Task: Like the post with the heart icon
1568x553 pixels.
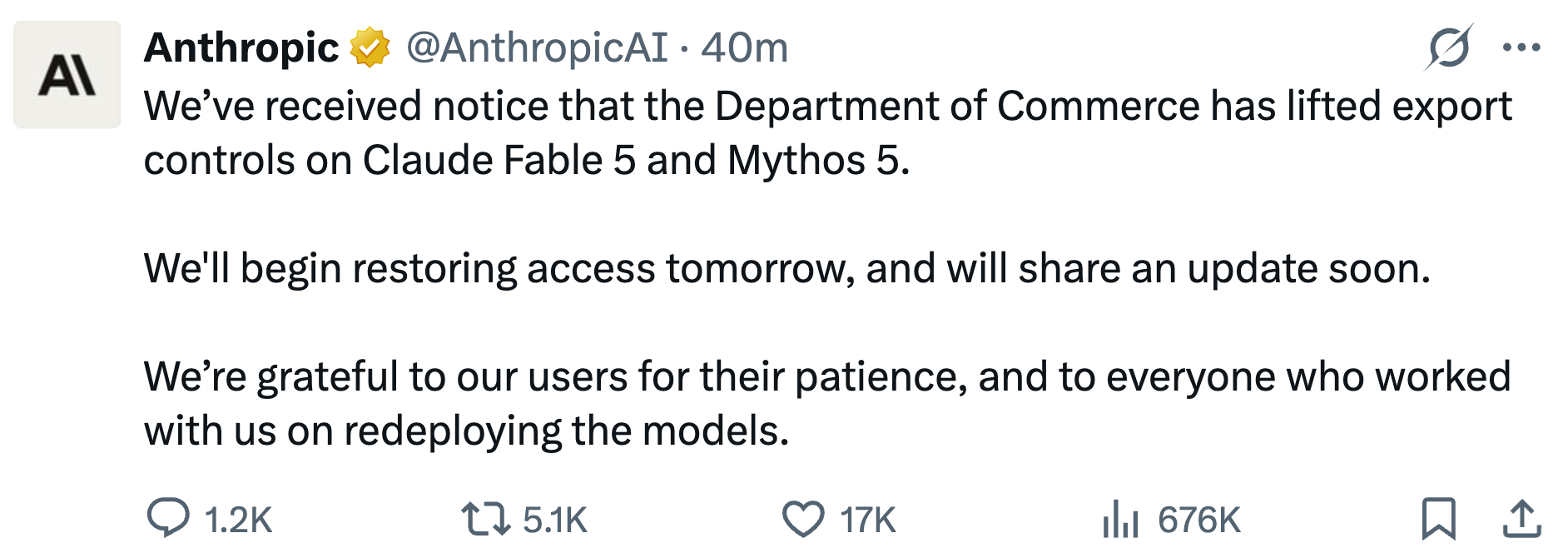Action: tap(803, 519)
